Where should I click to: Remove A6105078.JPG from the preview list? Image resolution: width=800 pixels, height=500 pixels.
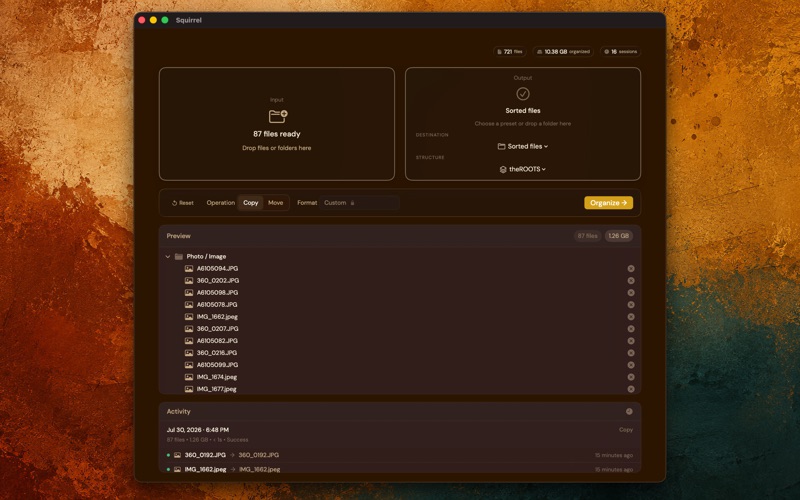631,305
